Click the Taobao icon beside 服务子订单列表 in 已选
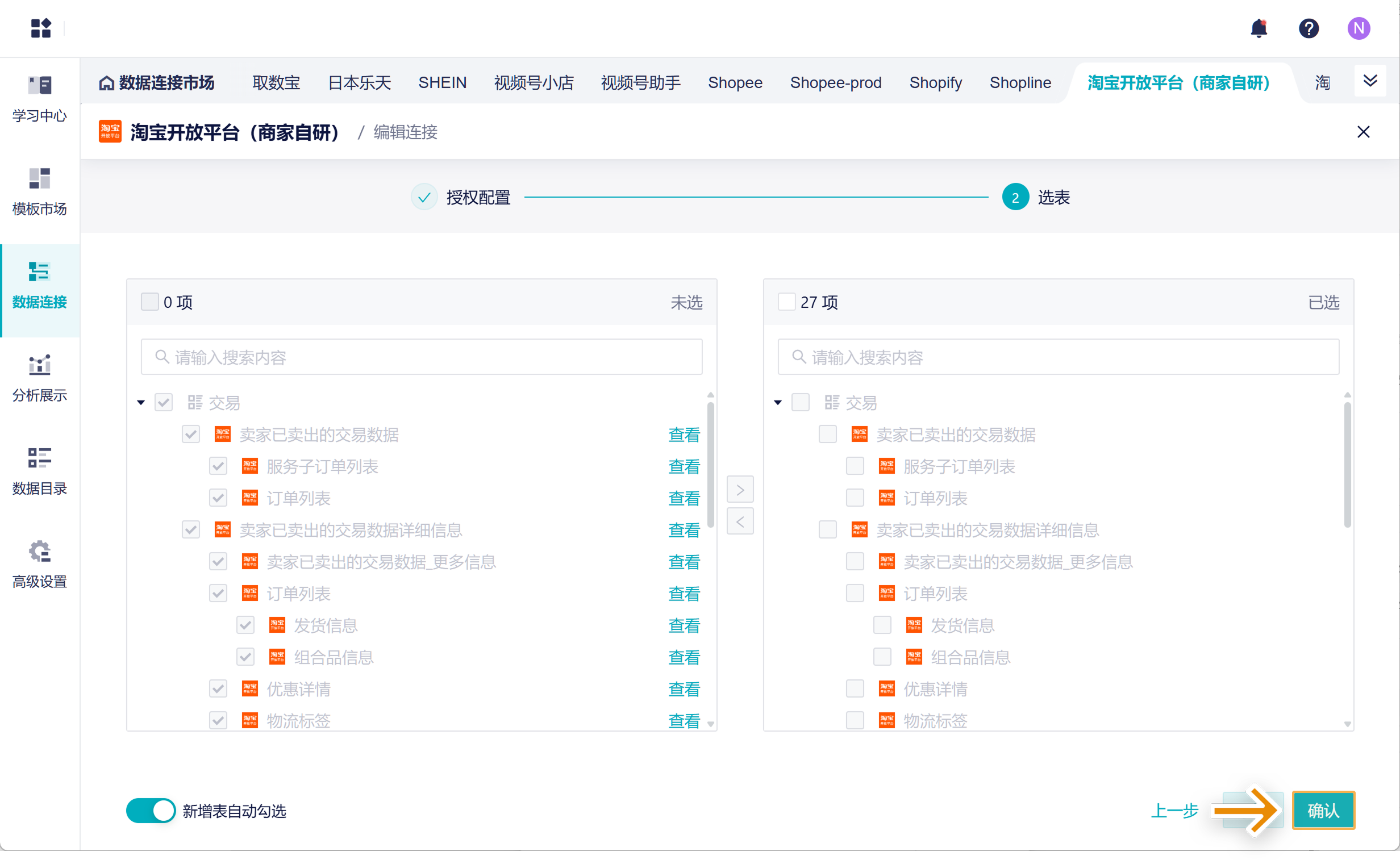1400x860 pixels. (886, 466)
